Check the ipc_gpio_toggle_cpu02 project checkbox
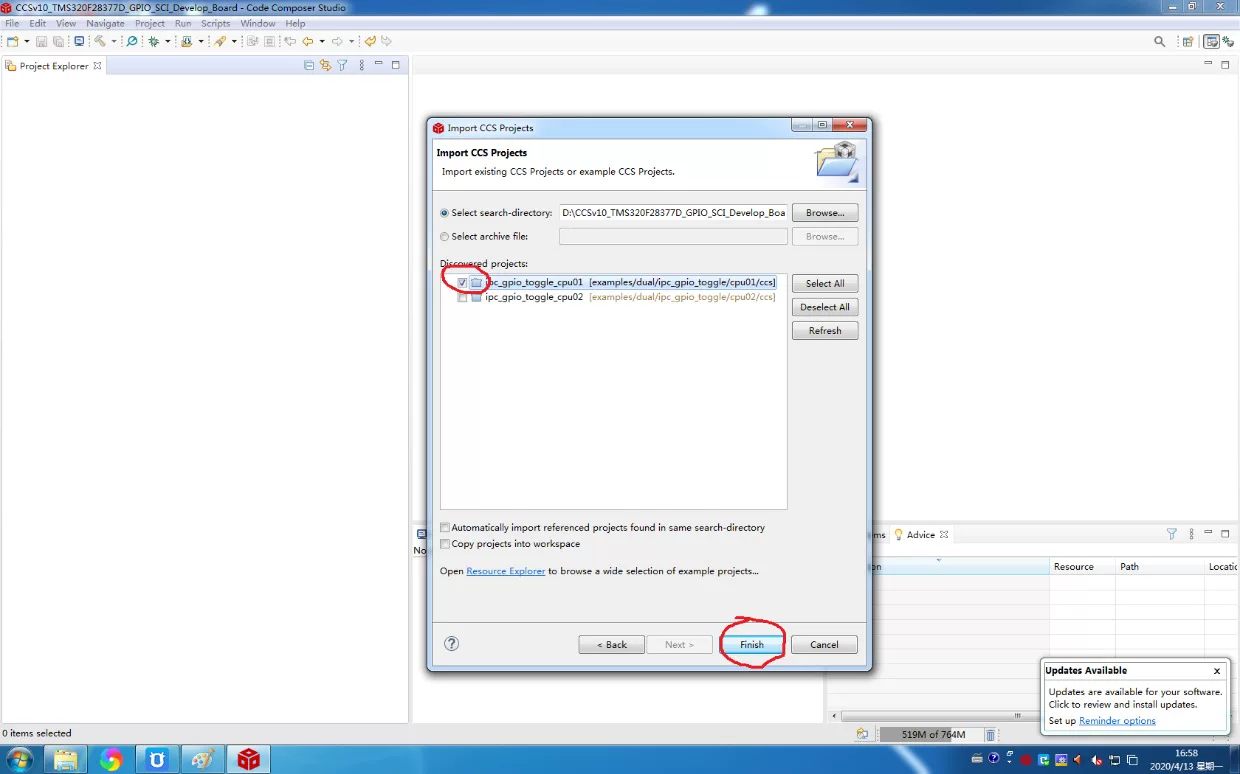Viewport: 1240px width, 774px height. coord(462,297)
